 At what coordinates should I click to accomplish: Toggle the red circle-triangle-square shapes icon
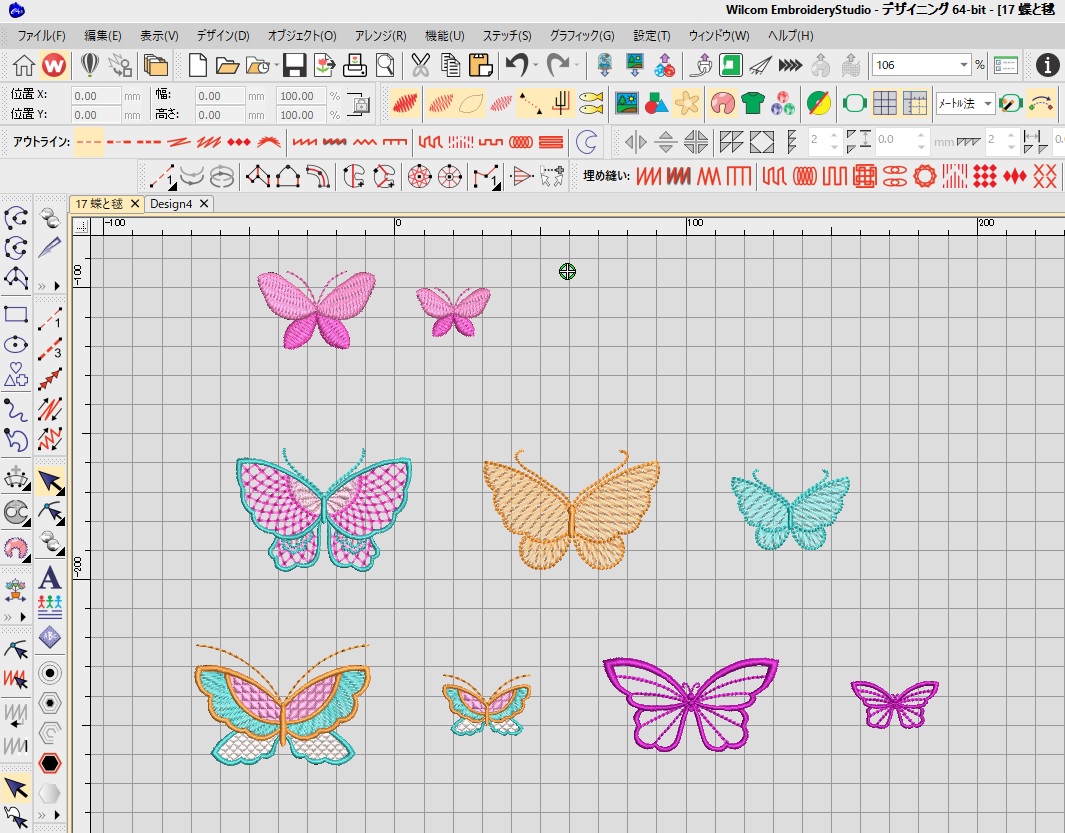point(656,103)
